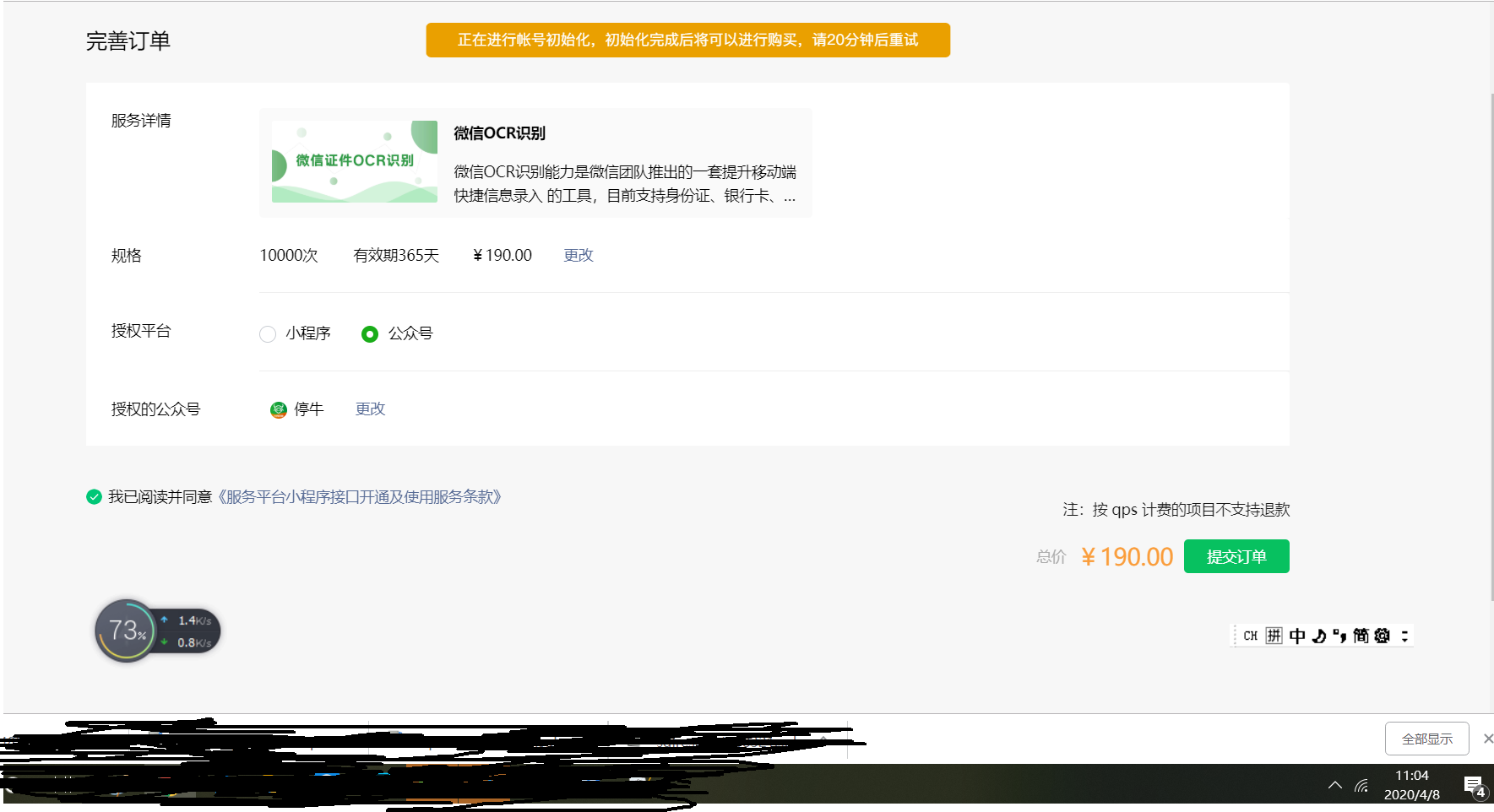Click 更改 next to 停牛 account
1494x812 pixels.
pyautogui.click(x=370, y=409)
